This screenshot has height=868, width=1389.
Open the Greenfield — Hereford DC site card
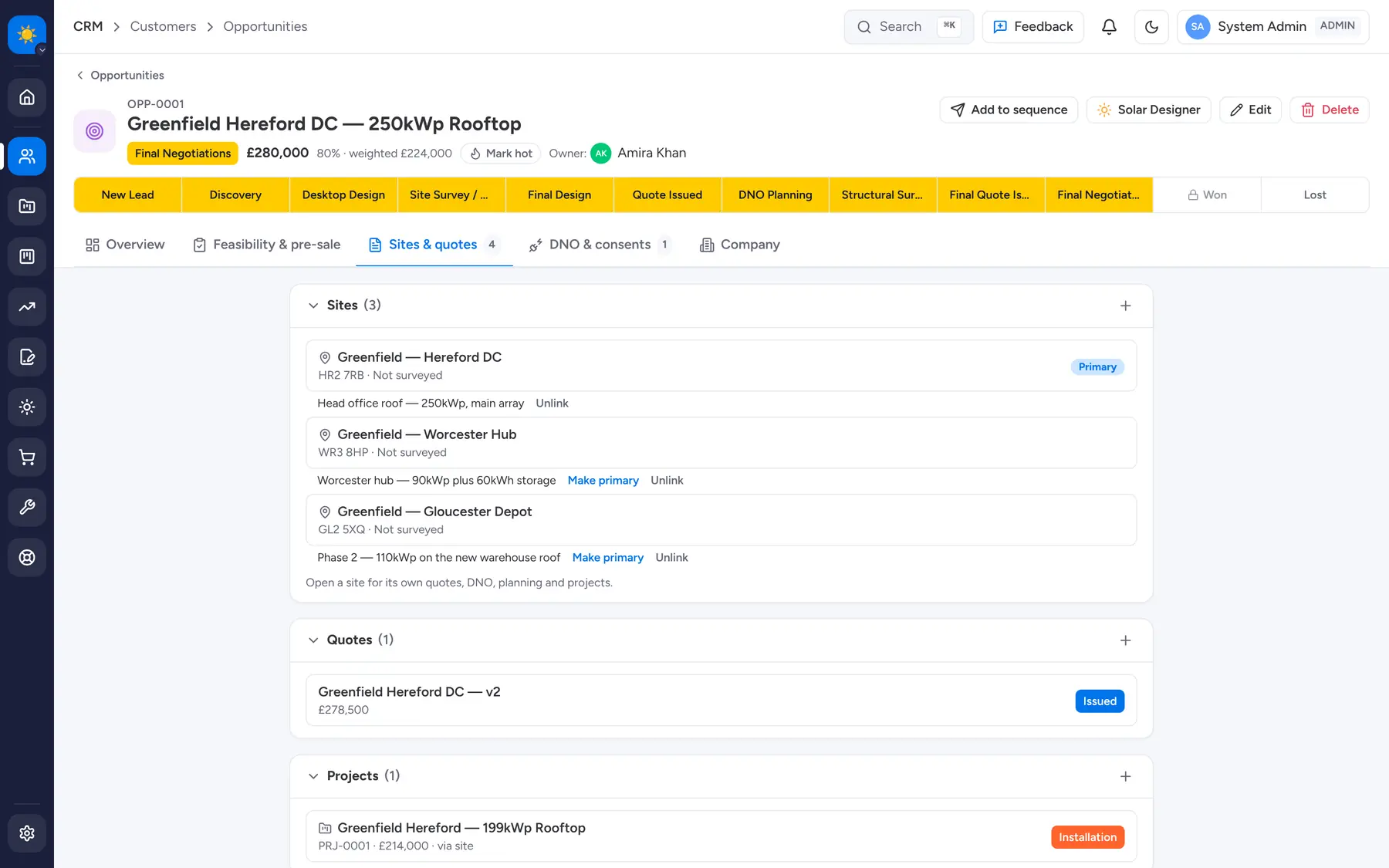(721, 366)
